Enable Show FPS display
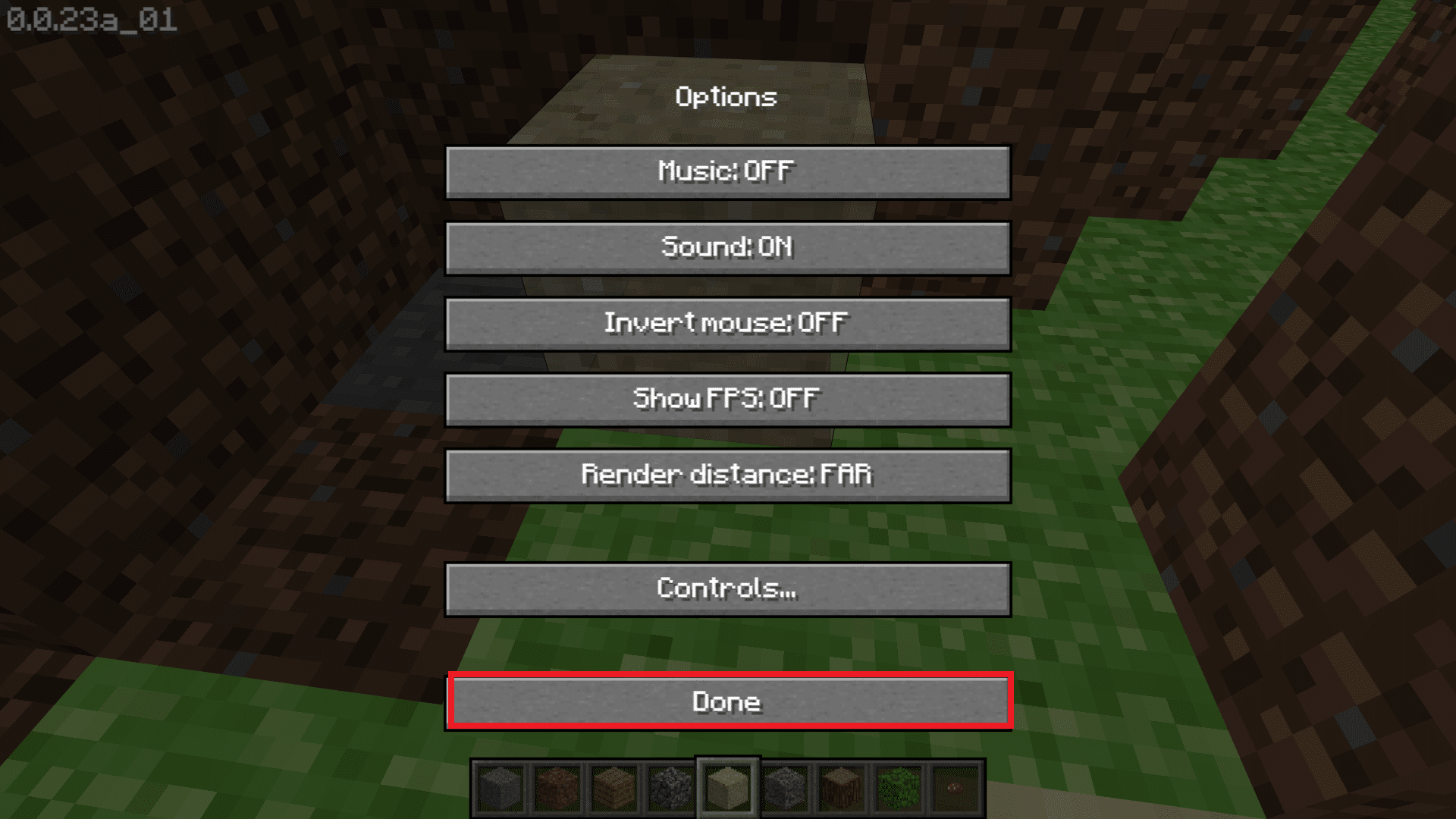Screen dimensions: 1456x819 tap(728, 398)
